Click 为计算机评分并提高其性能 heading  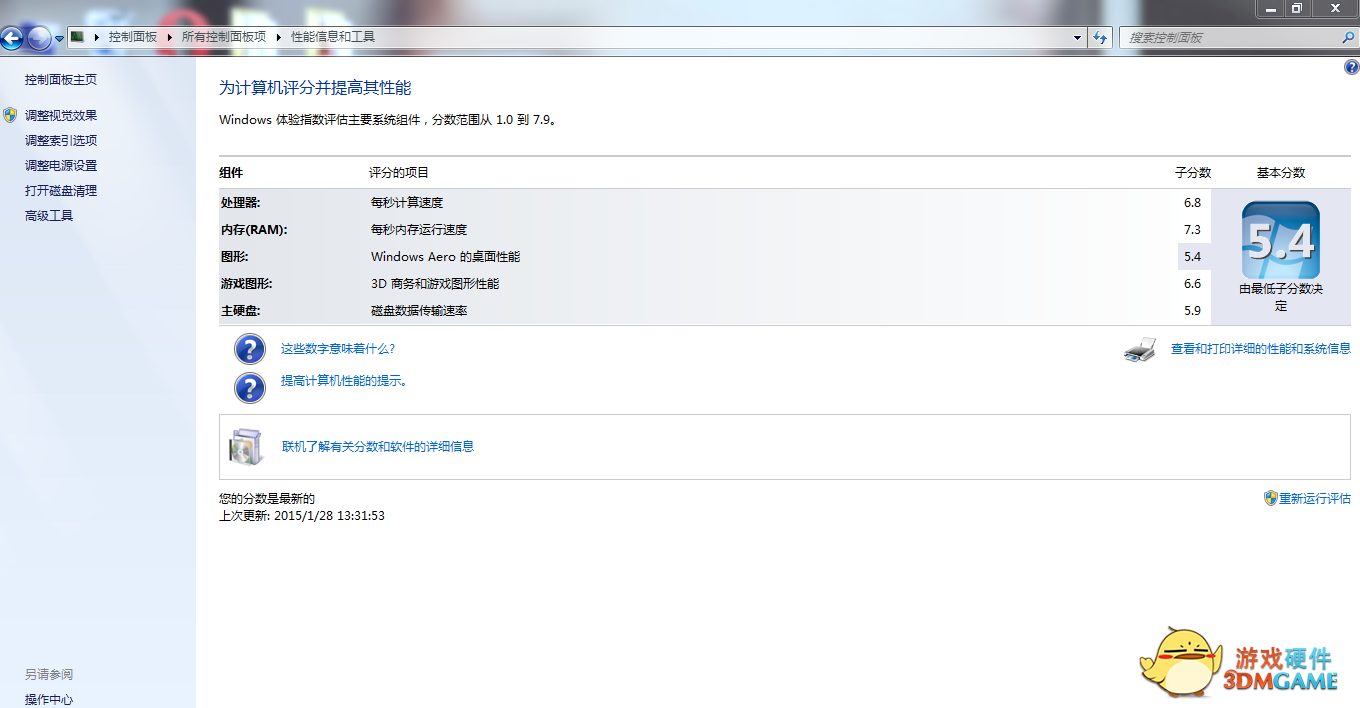click(315, 88)
